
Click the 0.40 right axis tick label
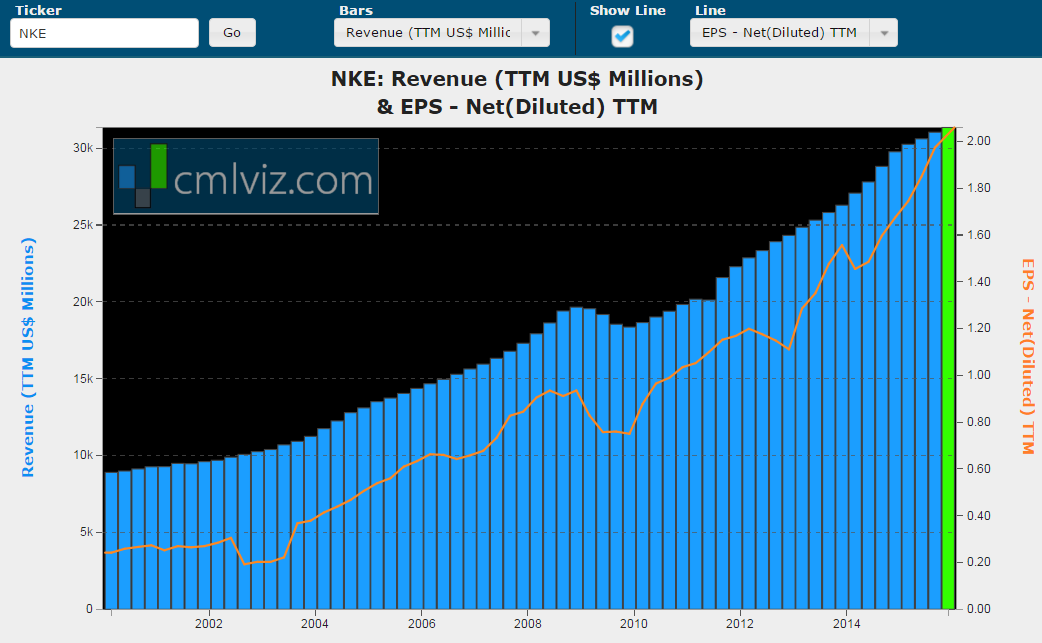(x=978, y=515)
